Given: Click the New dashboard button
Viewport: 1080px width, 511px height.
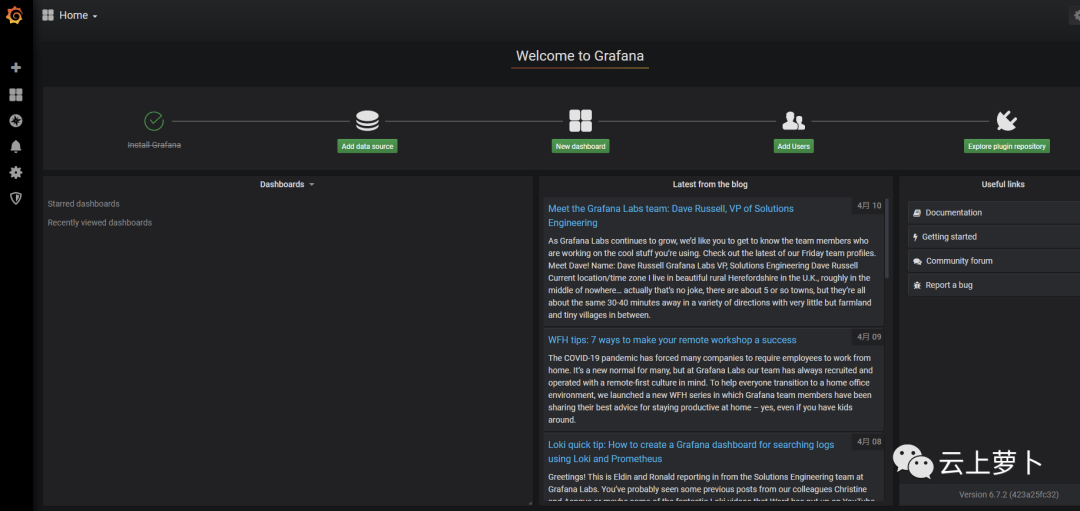Looking at the screenshot, I should [581, 146].
